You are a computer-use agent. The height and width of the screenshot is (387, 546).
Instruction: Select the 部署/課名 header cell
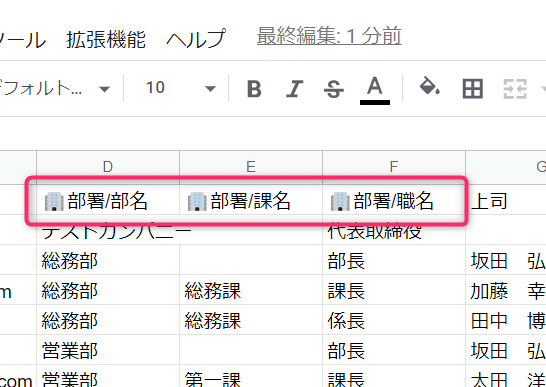251,201
